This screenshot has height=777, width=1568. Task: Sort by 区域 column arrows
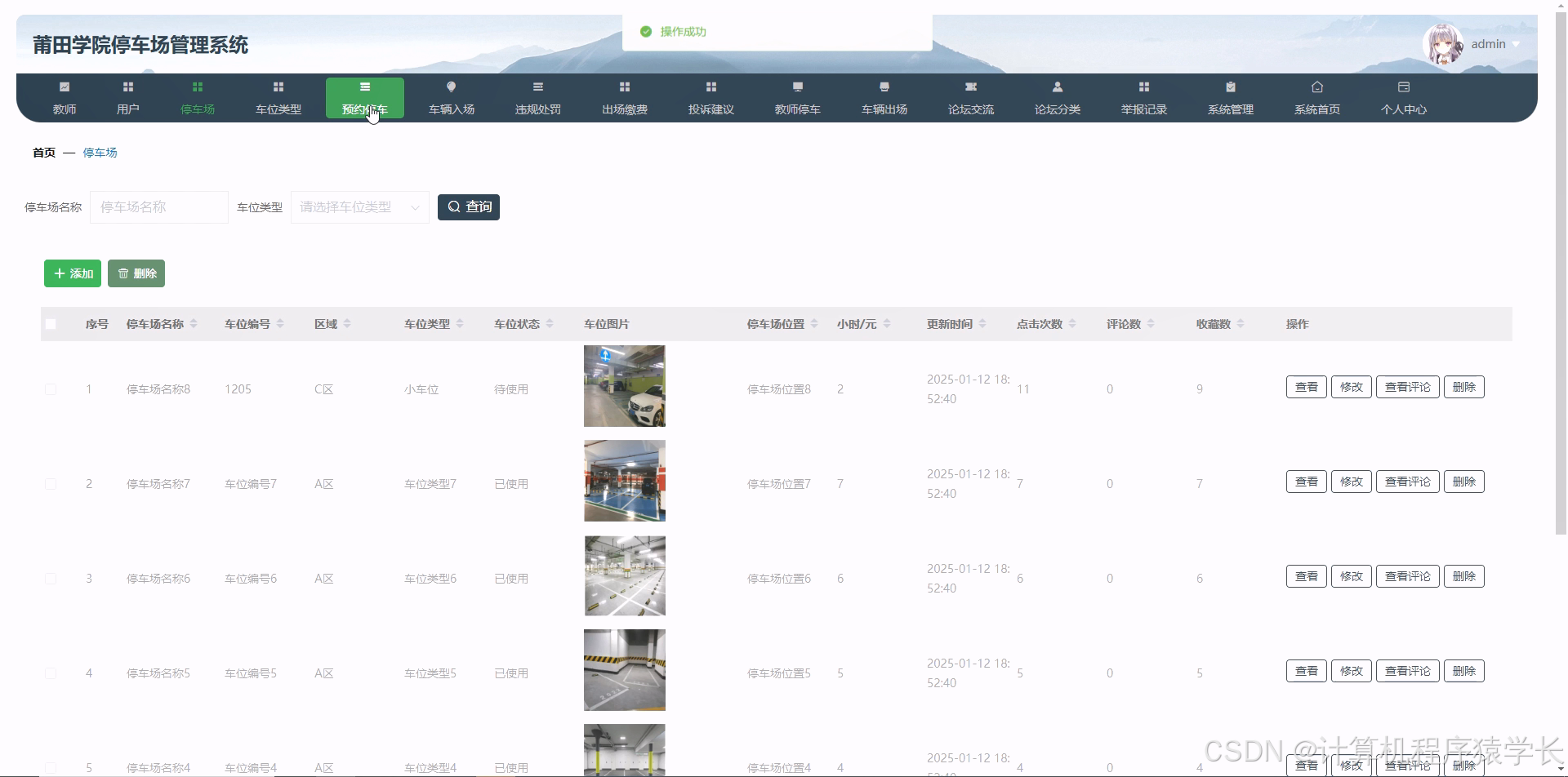click(347, 324)
